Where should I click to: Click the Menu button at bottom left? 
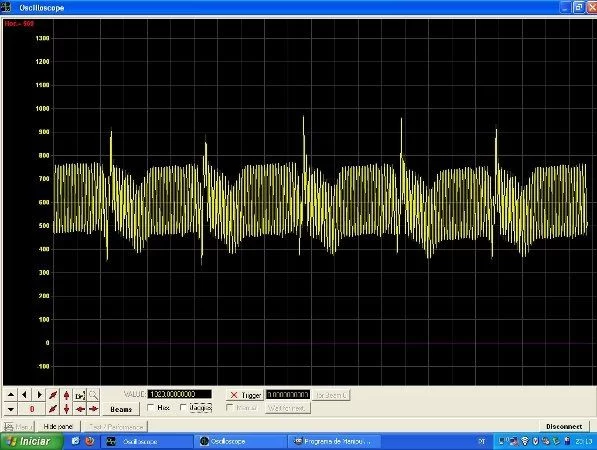[x=19, y=427]
